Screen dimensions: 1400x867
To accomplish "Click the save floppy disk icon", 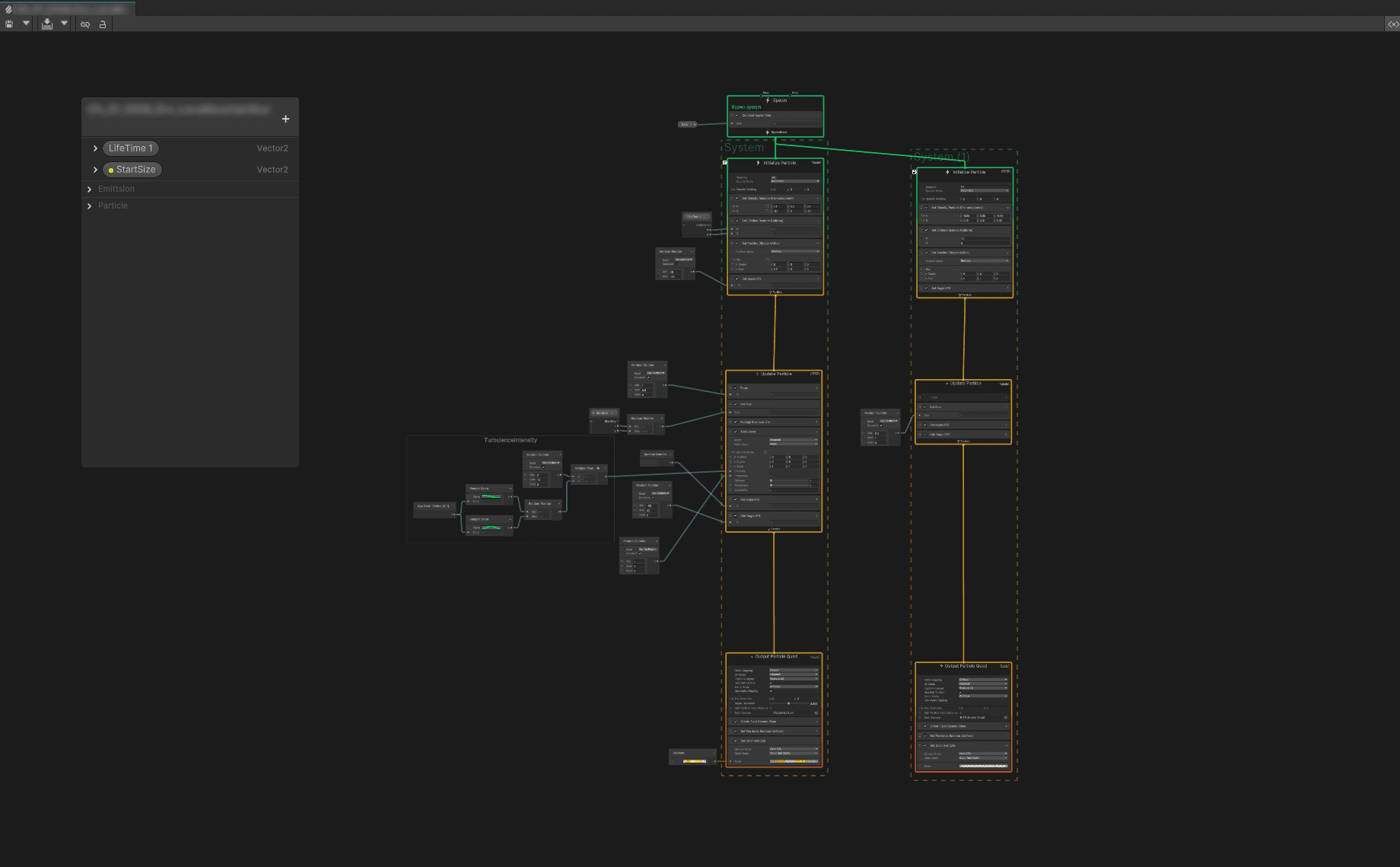I will 9,24.
